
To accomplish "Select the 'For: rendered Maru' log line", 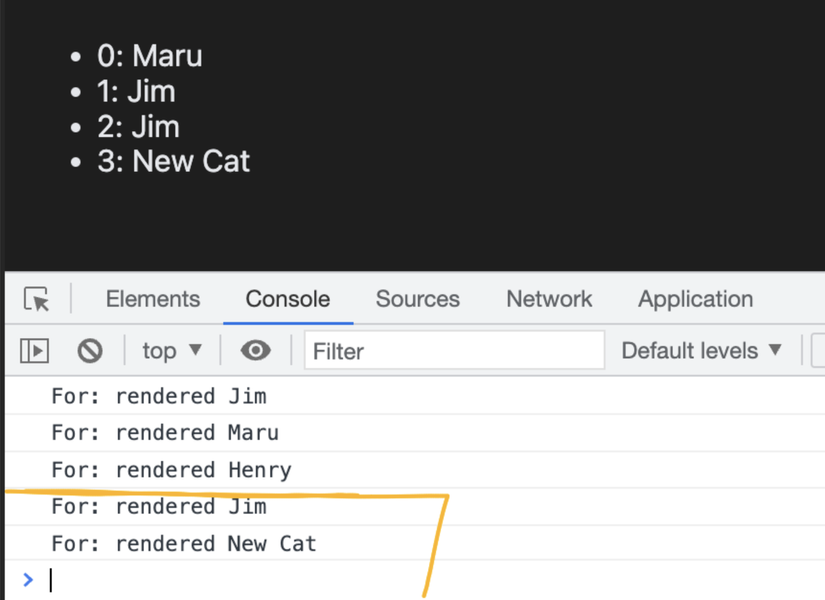I will click(165, 433).
